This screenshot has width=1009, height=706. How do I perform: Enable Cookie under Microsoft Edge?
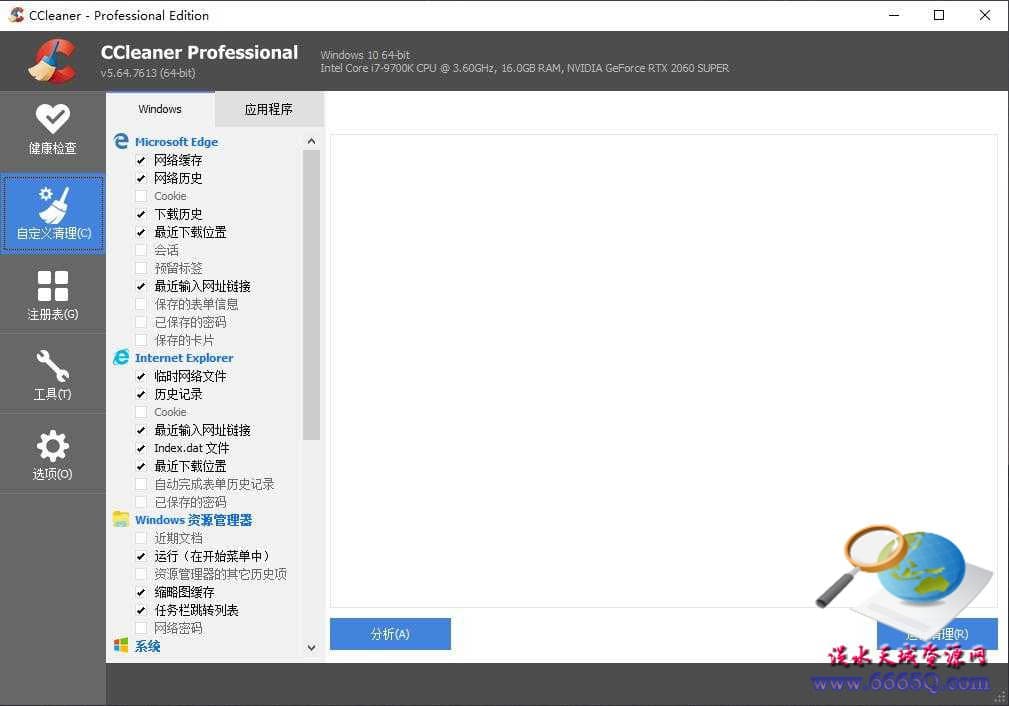[x=141, y=196]
